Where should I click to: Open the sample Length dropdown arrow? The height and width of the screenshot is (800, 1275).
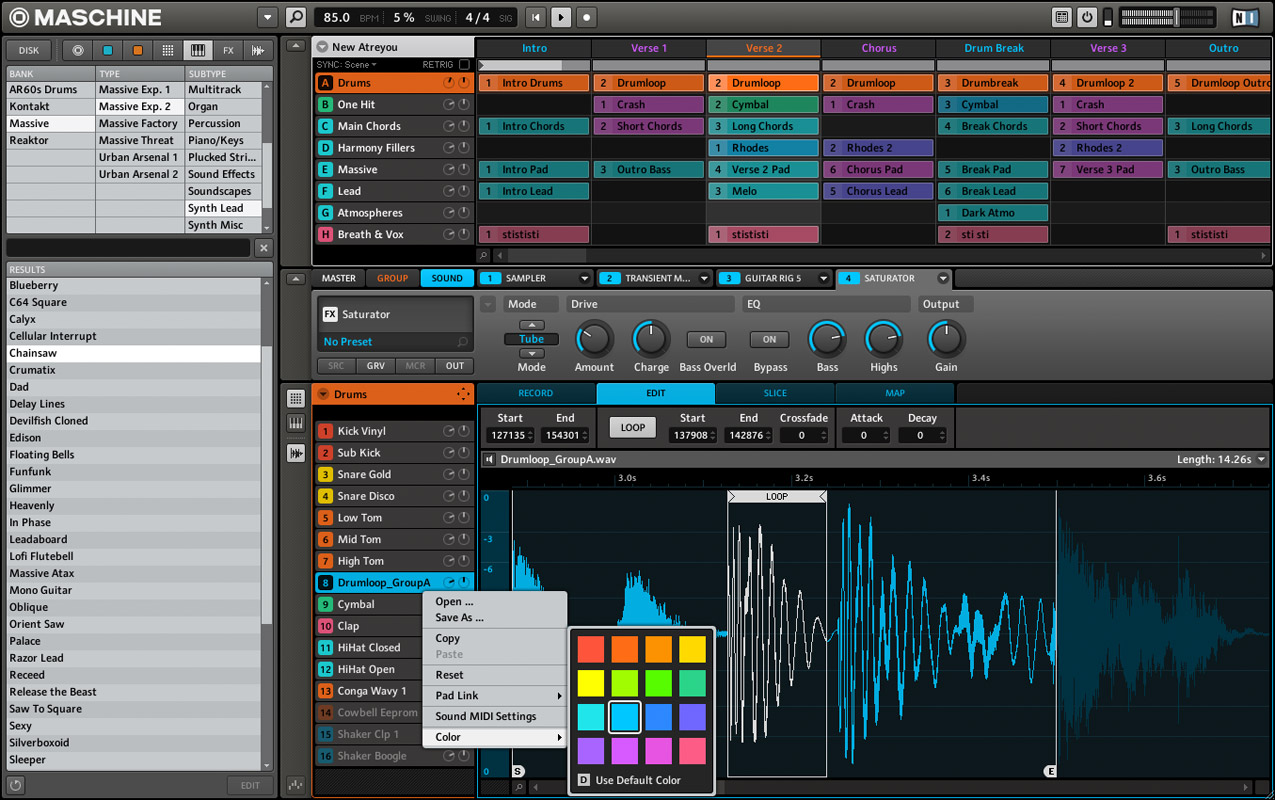(x=1261, y=460)
